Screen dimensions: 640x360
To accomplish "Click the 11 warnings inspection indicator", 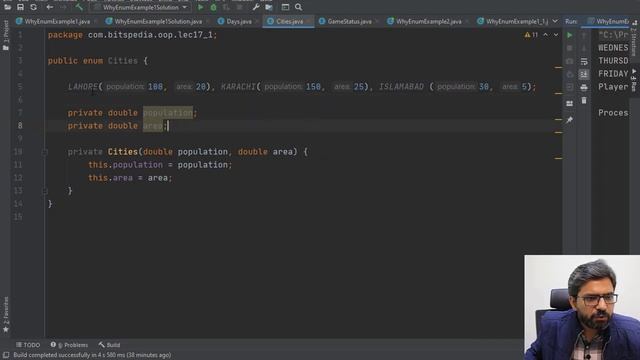I will click(x=531, y=35).
